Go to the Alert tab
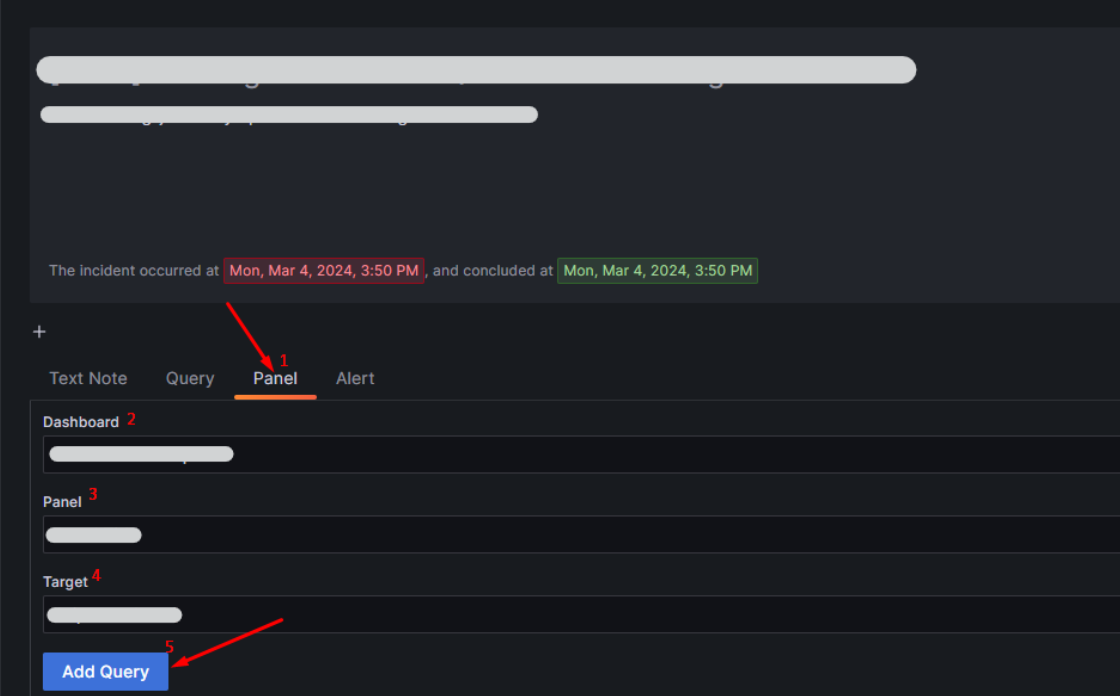This screenshot has height=696, width=1120. coord(355,378)
